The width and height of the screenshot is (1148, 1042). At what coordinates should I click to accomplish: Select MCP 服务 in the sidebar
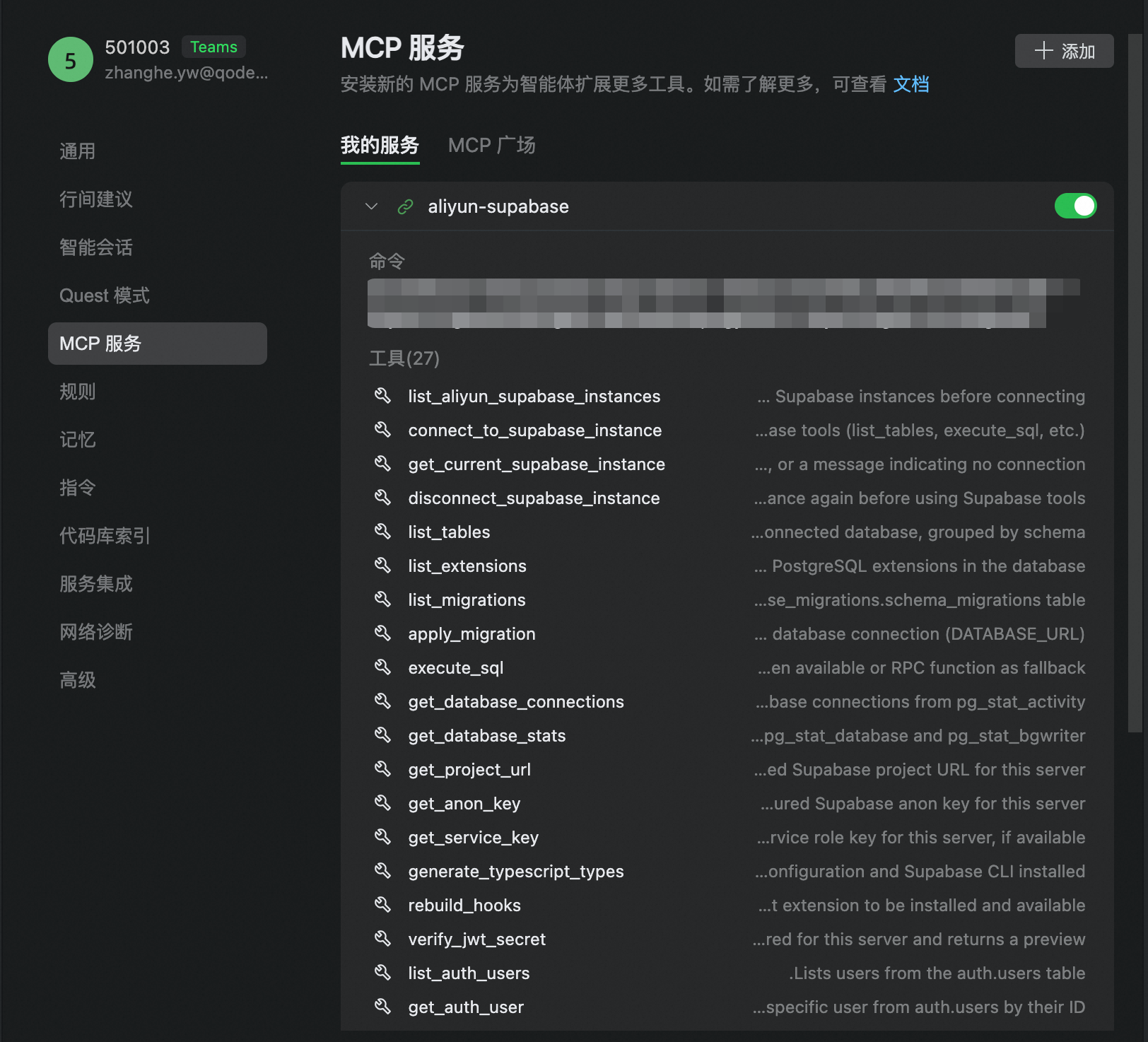158,344
